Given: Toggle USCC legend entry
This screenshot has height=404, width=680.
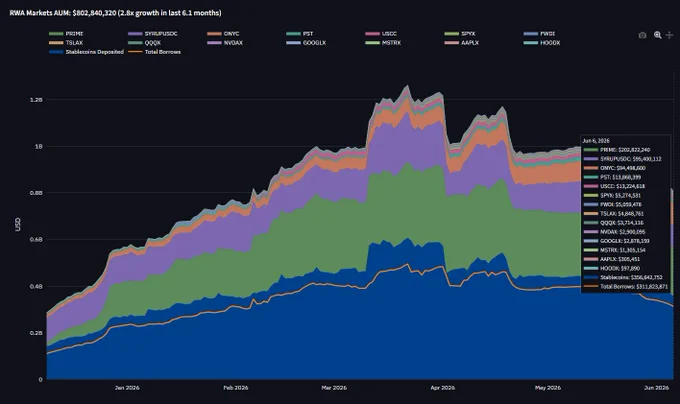Looking at the screenshot, I should pyautogui.click(x=381, y=34).
